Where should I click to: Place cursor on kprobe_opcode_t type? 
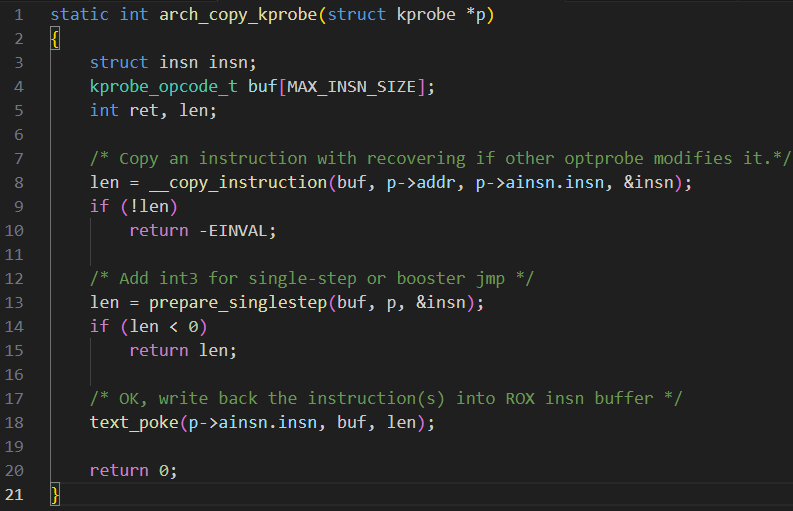[x=164, y=87]
